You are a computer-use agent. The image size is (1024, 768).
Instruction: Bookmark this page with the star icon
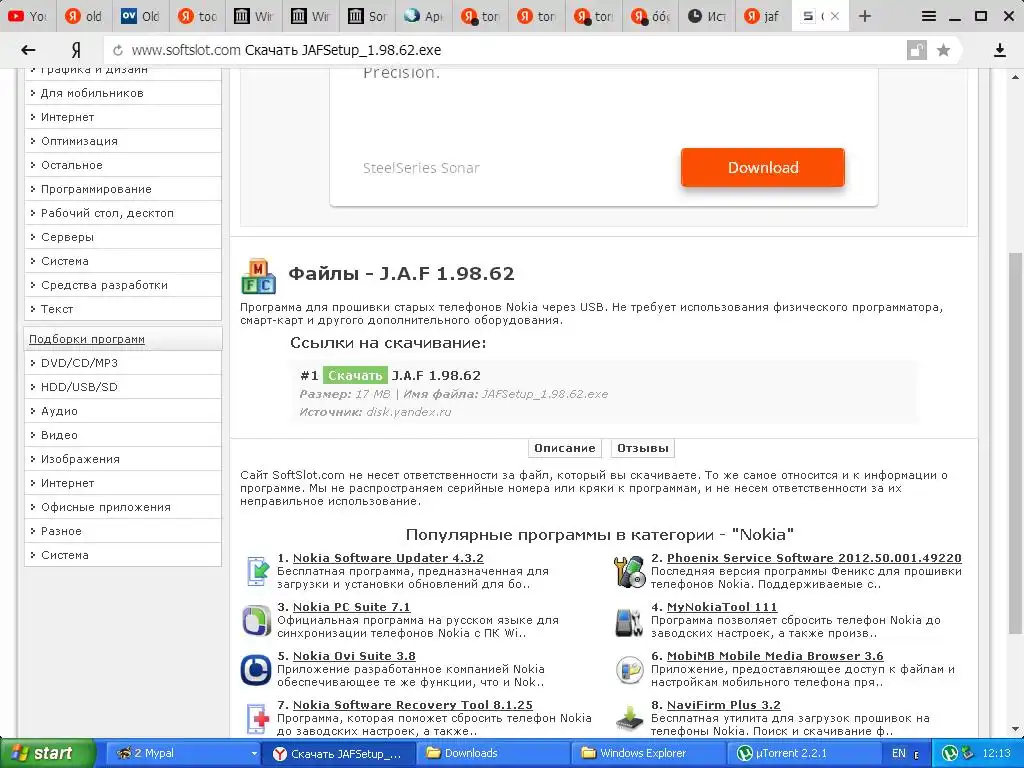coord(943,50)
